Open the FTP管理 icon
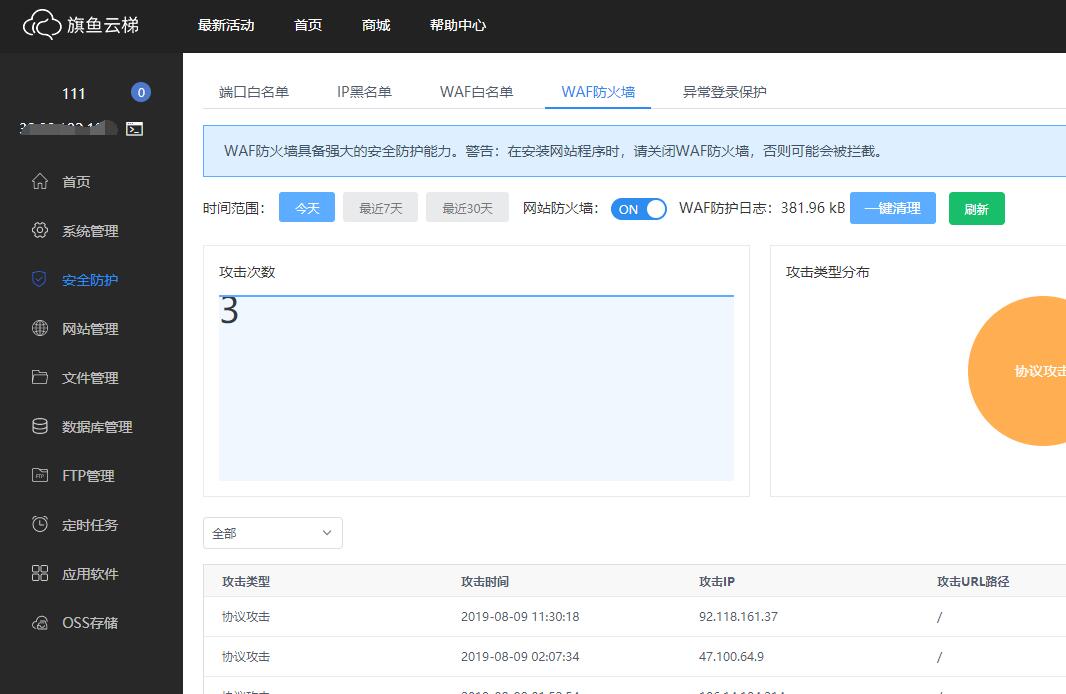The image size is (1066, 694). point(40,476)
